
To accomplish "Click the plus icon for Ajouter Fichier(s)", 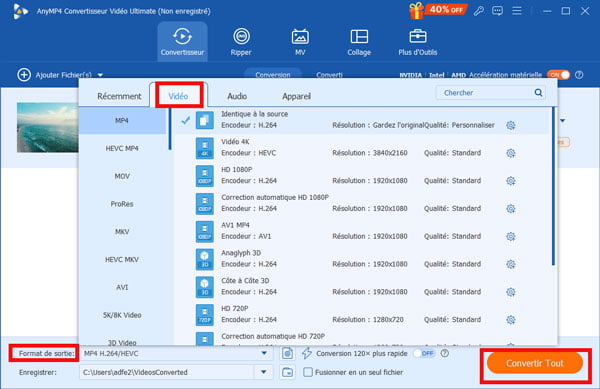I will click(24, 75).
